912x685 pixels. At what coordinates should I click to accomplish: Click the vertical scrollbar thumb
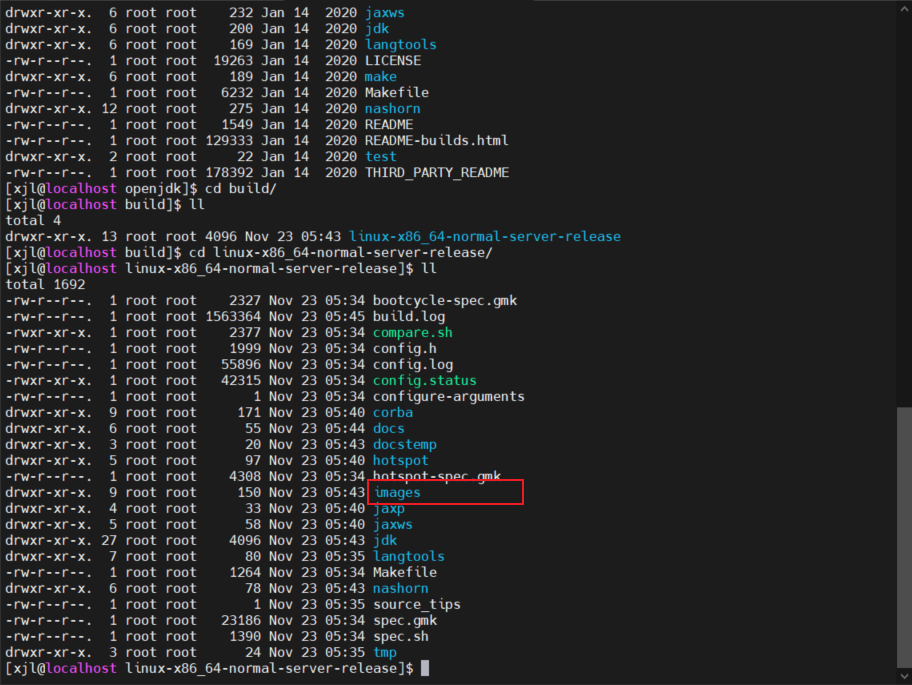point(904,537)
